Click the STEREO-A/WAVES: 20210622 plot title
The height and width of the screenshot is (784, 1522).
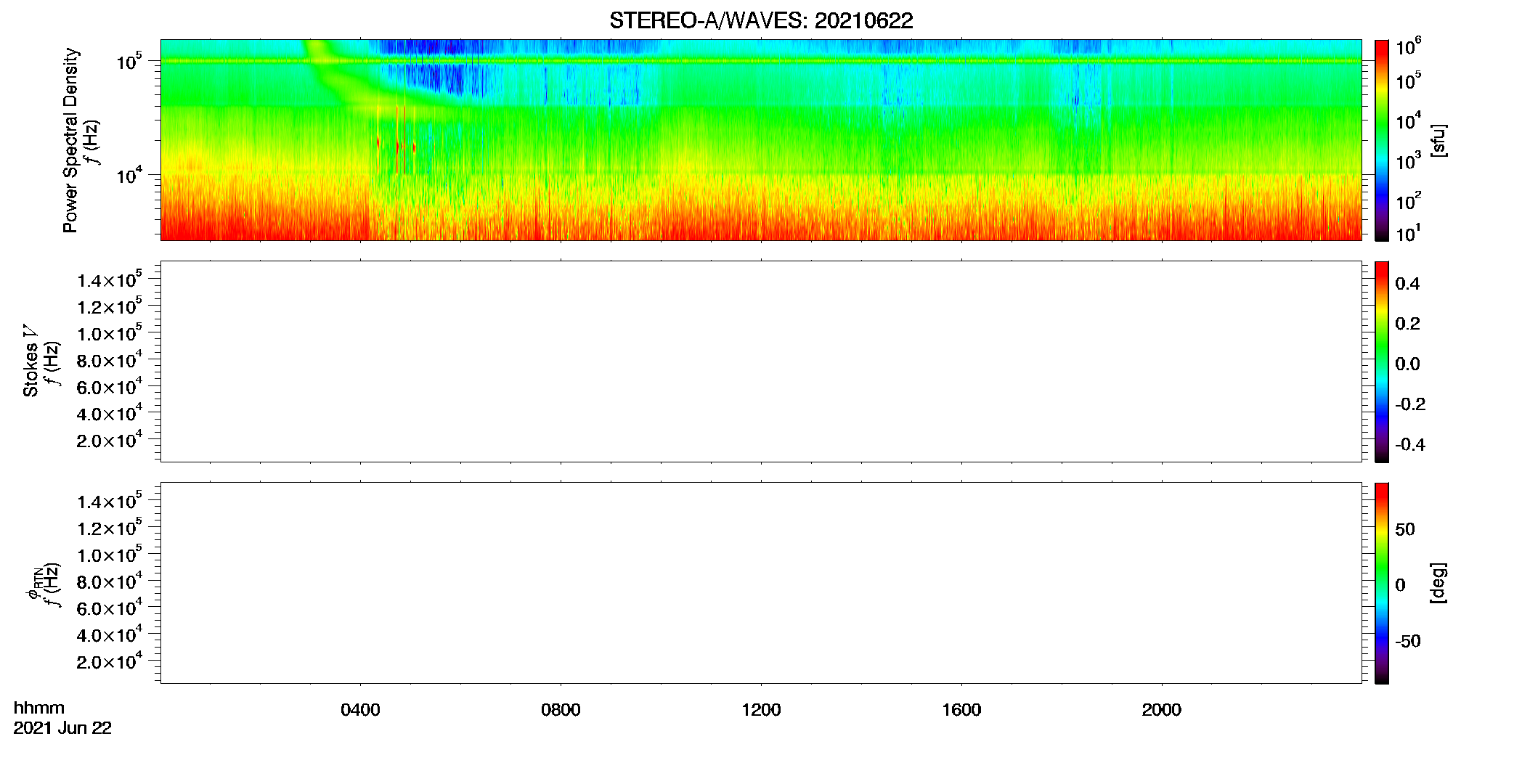coord(761,21)
